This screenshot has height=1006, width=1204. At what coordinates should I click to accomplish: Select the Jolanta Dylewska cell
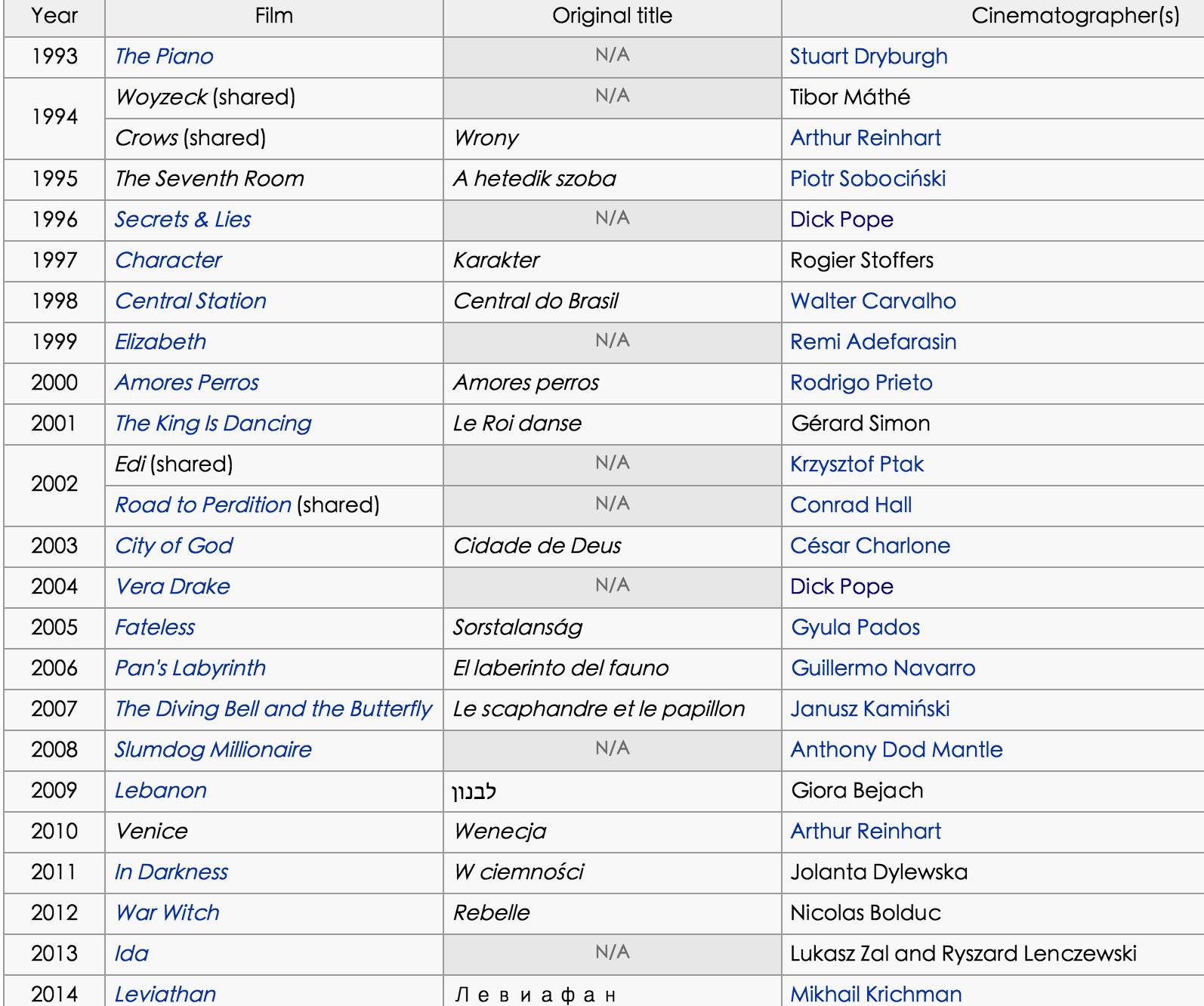point(993,872)
